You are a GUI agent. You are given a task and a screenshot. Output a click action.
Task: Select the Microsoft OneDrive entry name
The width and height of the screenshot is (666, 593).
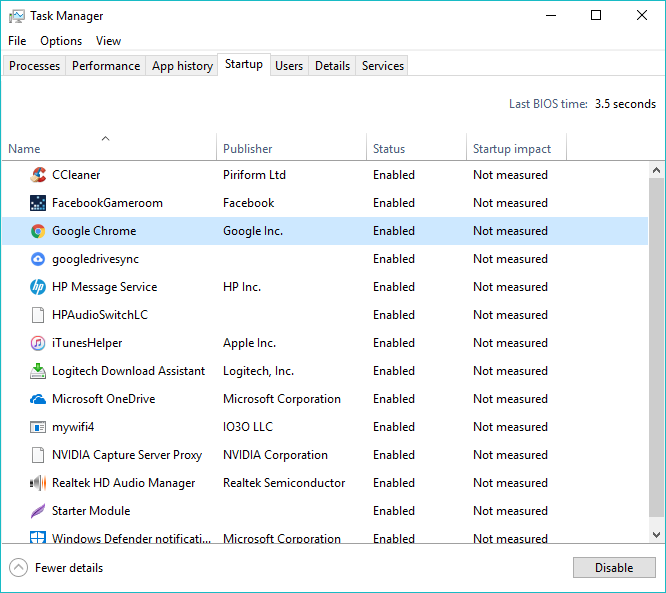coord(103,399)
